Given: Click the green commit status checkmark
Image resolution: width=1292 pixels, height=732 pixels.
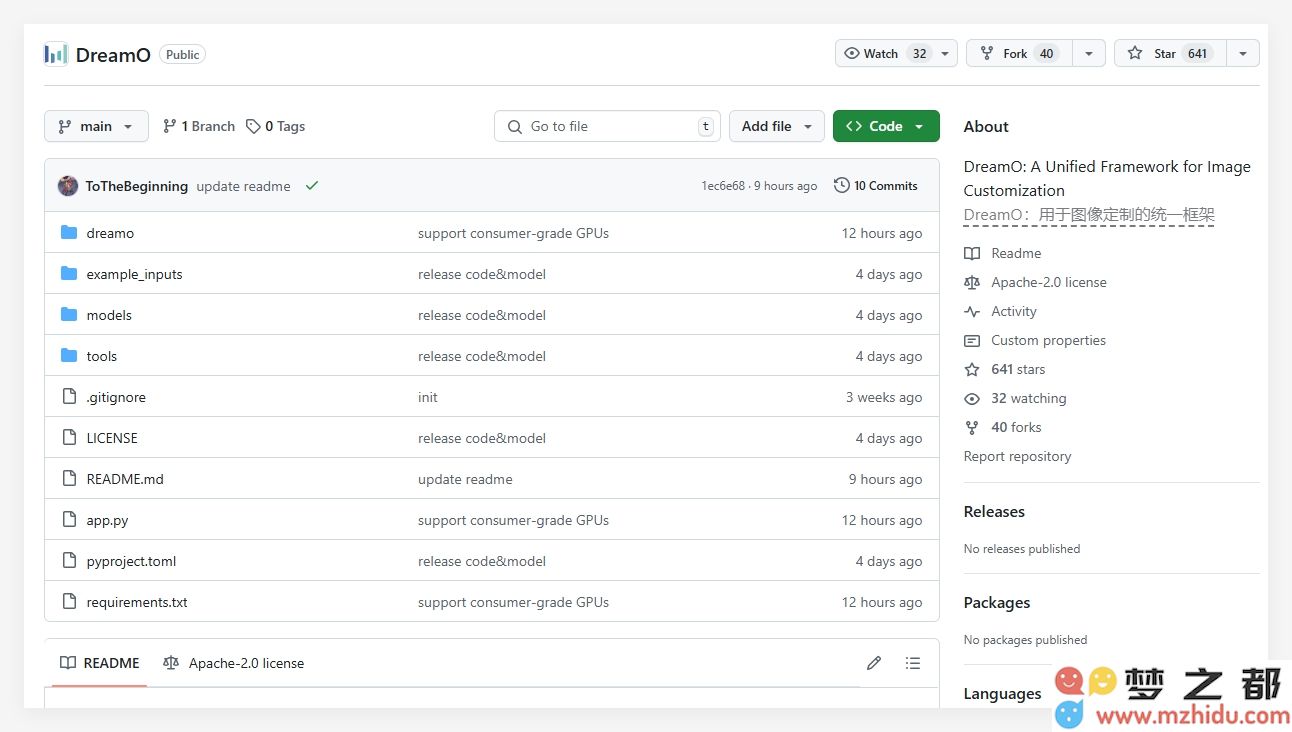Looking at the screenshot, I should click(x=312, y=186).
